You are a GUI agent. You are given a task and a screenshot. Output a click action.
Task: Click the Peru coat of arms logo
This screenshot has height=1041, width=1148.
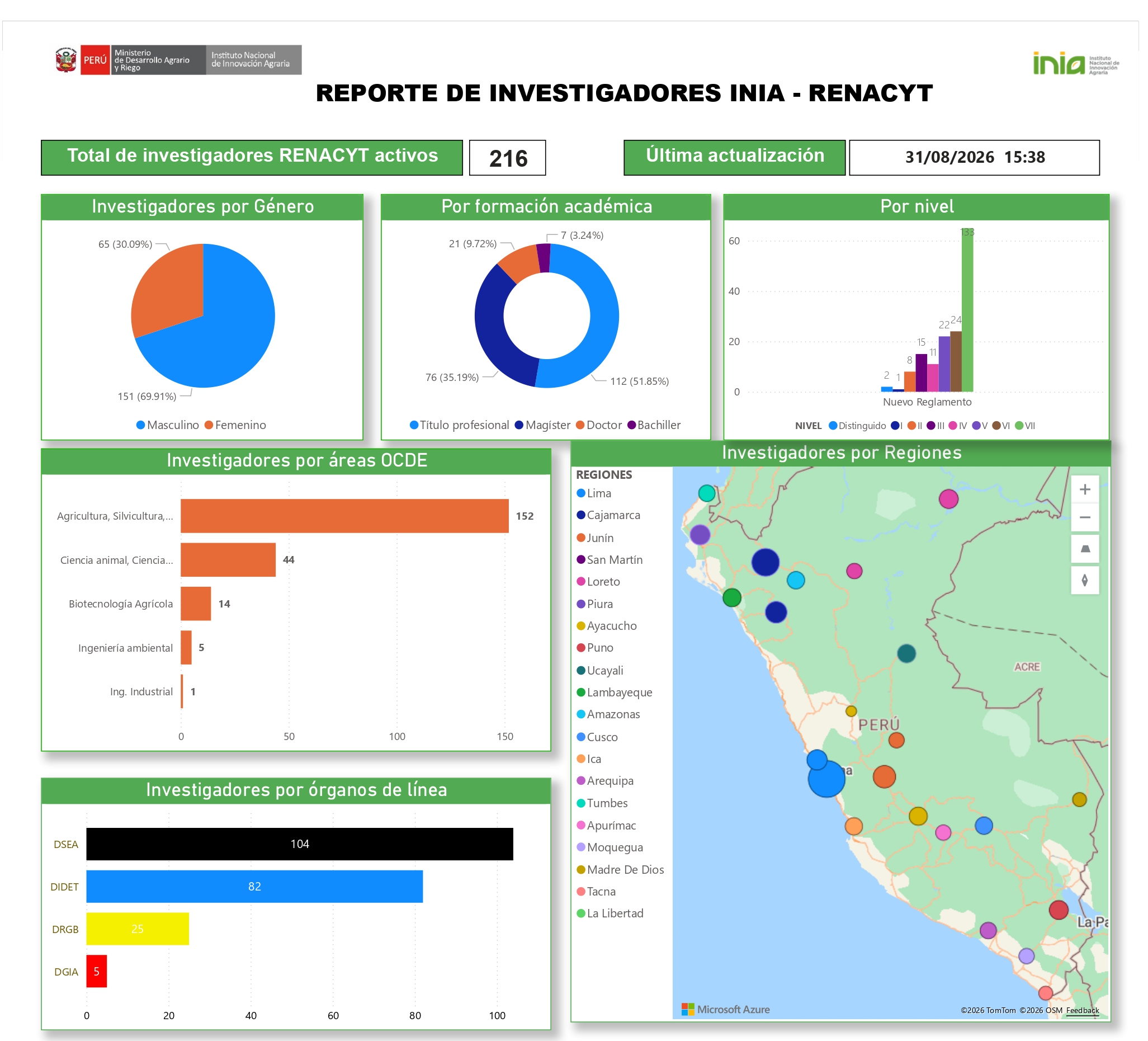(x=66, y=60)
